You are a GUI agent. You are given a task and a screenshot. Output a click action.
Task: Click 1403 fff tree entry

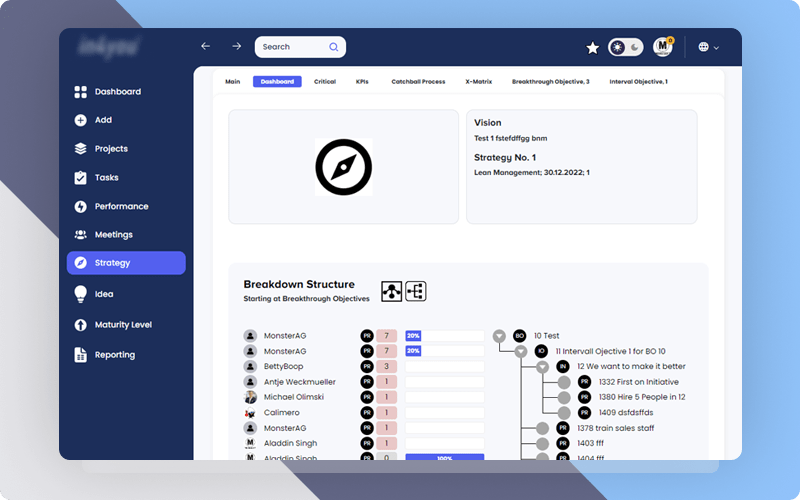point(590,443)
